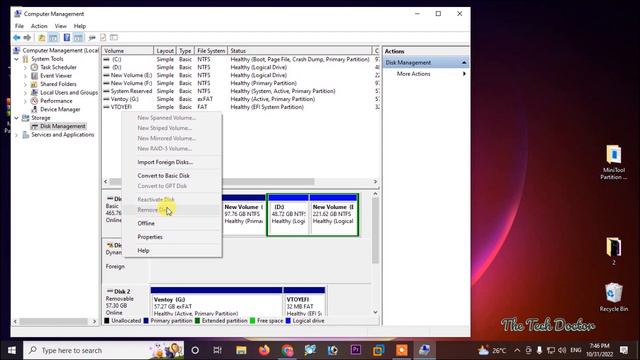
Task: Expand the Performance node arrow
Action: (x=25, y=101)
